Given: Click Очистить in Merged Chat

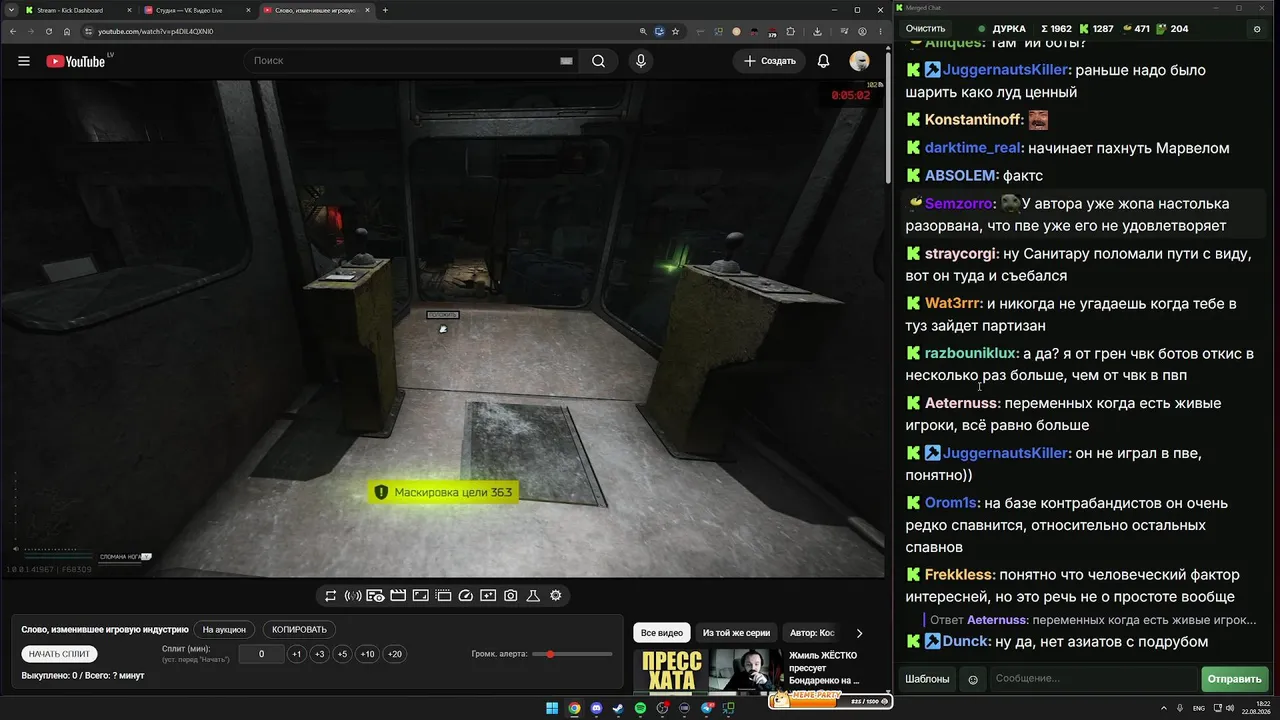Looking at the screenshot, I should pos(925,29).
